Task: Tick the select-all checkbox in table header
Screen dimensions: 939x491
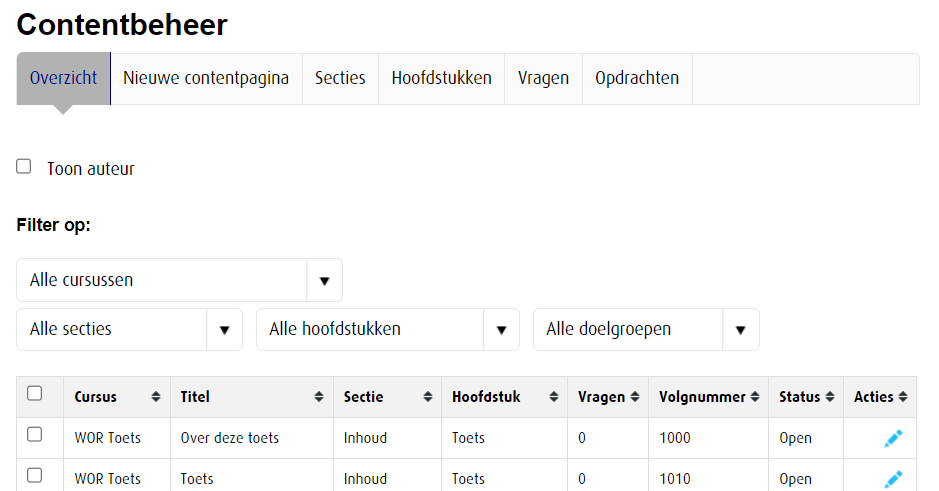Action: pyautogui.click(x=35, y=394)
